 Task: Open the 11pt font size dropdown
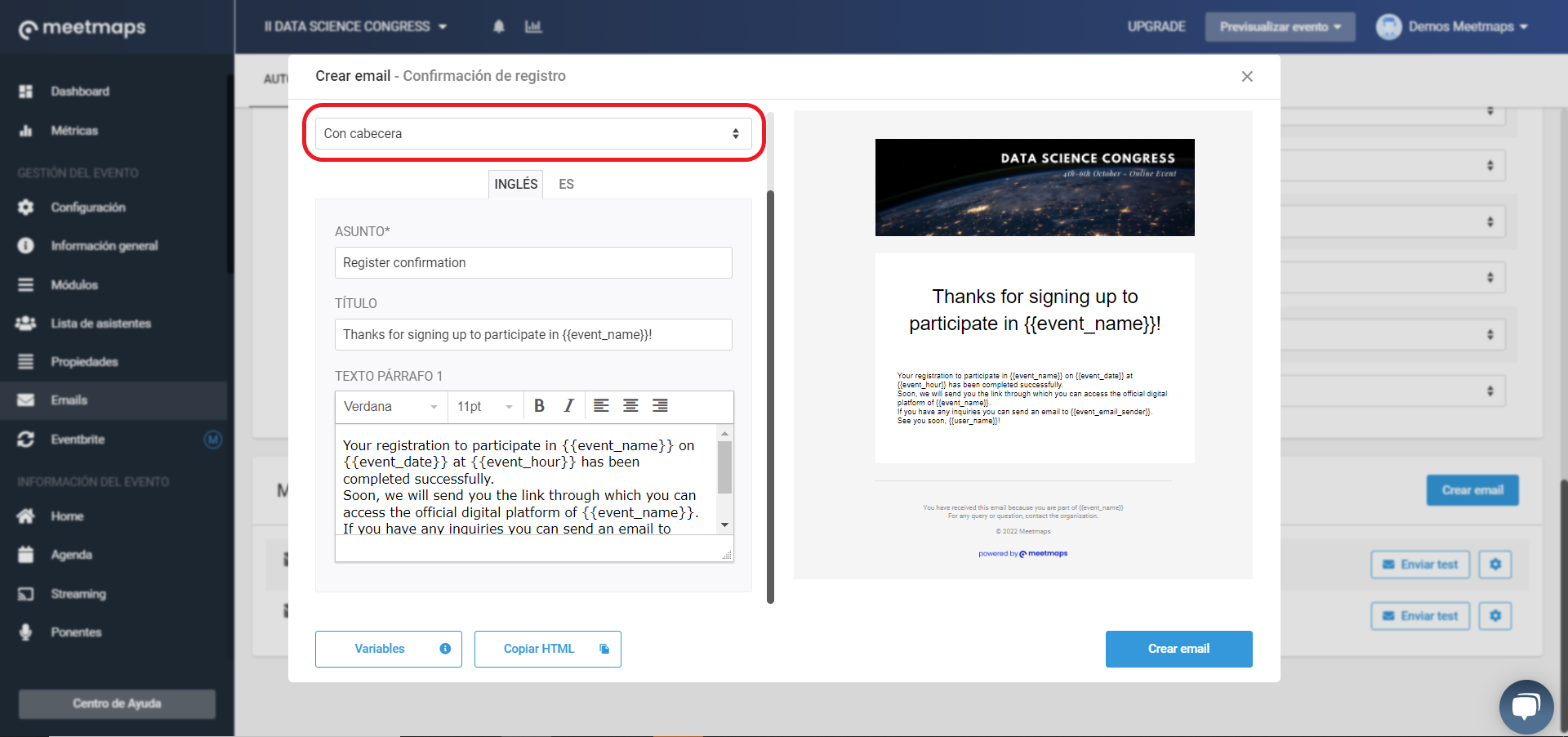(485, 407)
